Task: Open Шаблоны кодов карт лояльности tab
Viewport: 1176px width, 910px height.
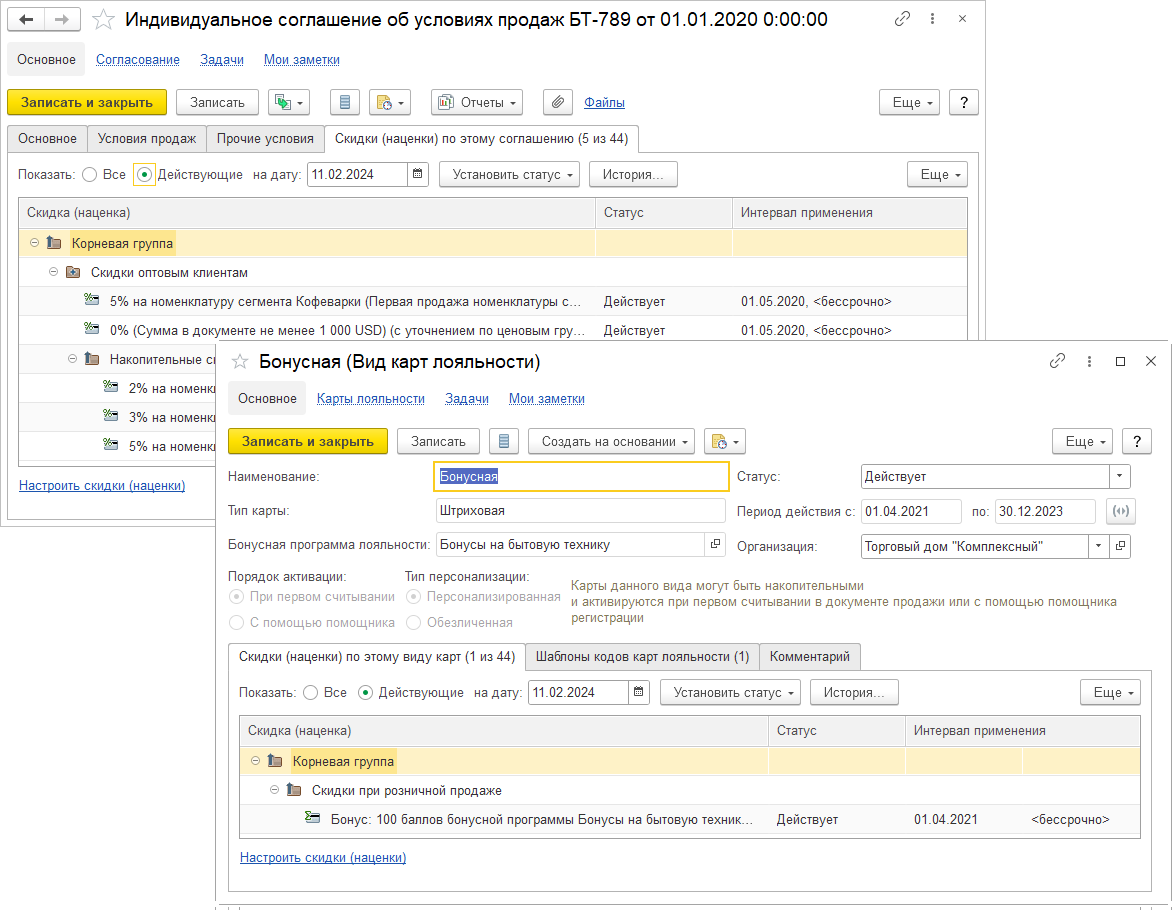Action: (642, 657)
